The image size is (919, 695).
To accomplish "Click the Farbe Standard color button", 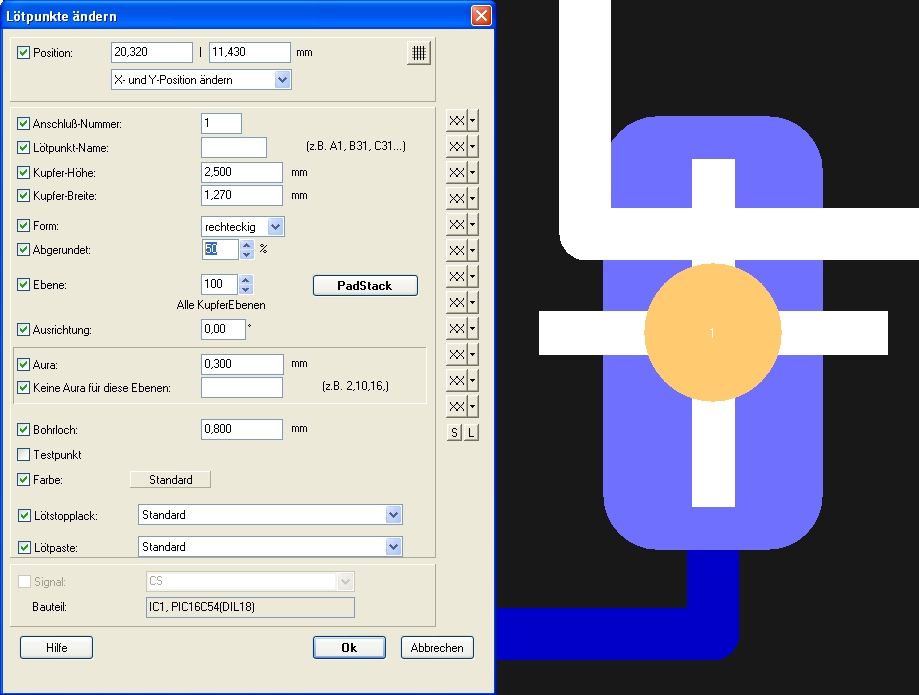I will (170, 480).
